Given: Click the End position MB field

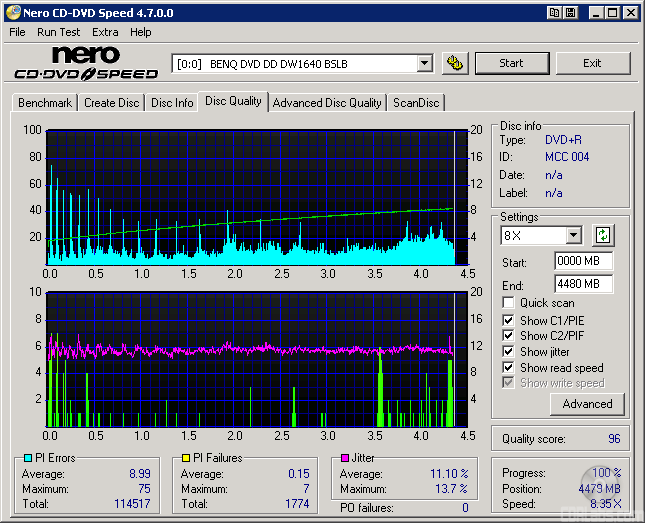Looking at the screenshot, I should 583,284.
